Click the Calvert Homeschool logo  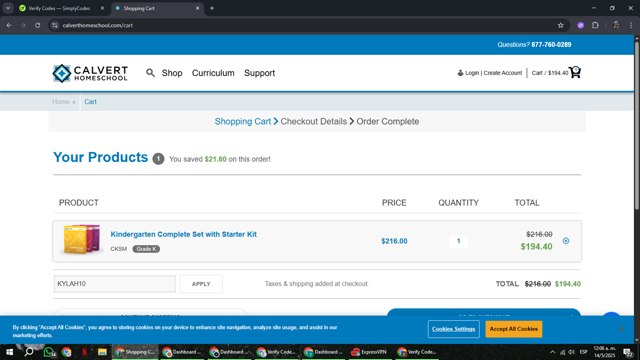(90, 73)
